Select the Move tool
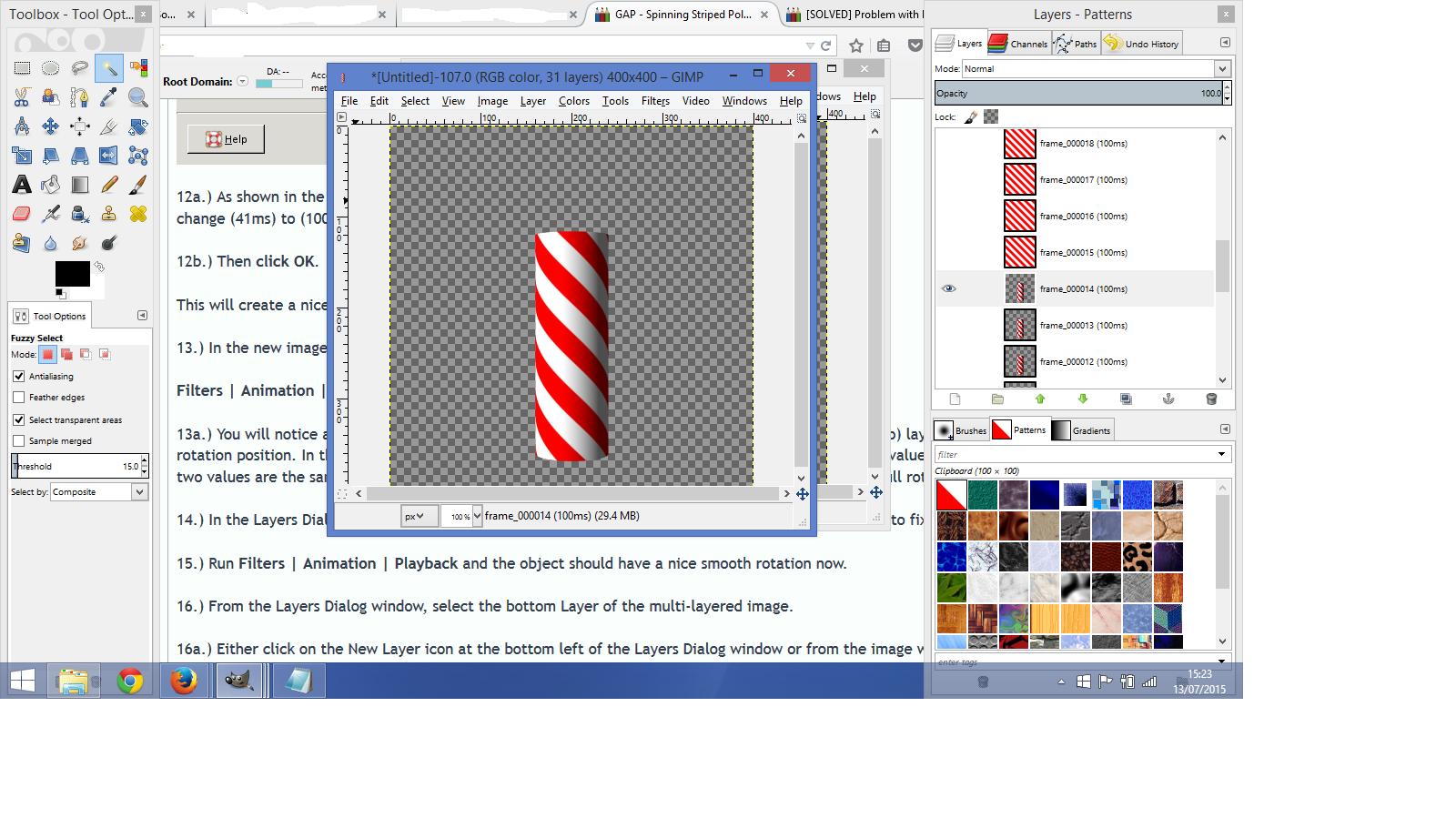 [51, 126]
